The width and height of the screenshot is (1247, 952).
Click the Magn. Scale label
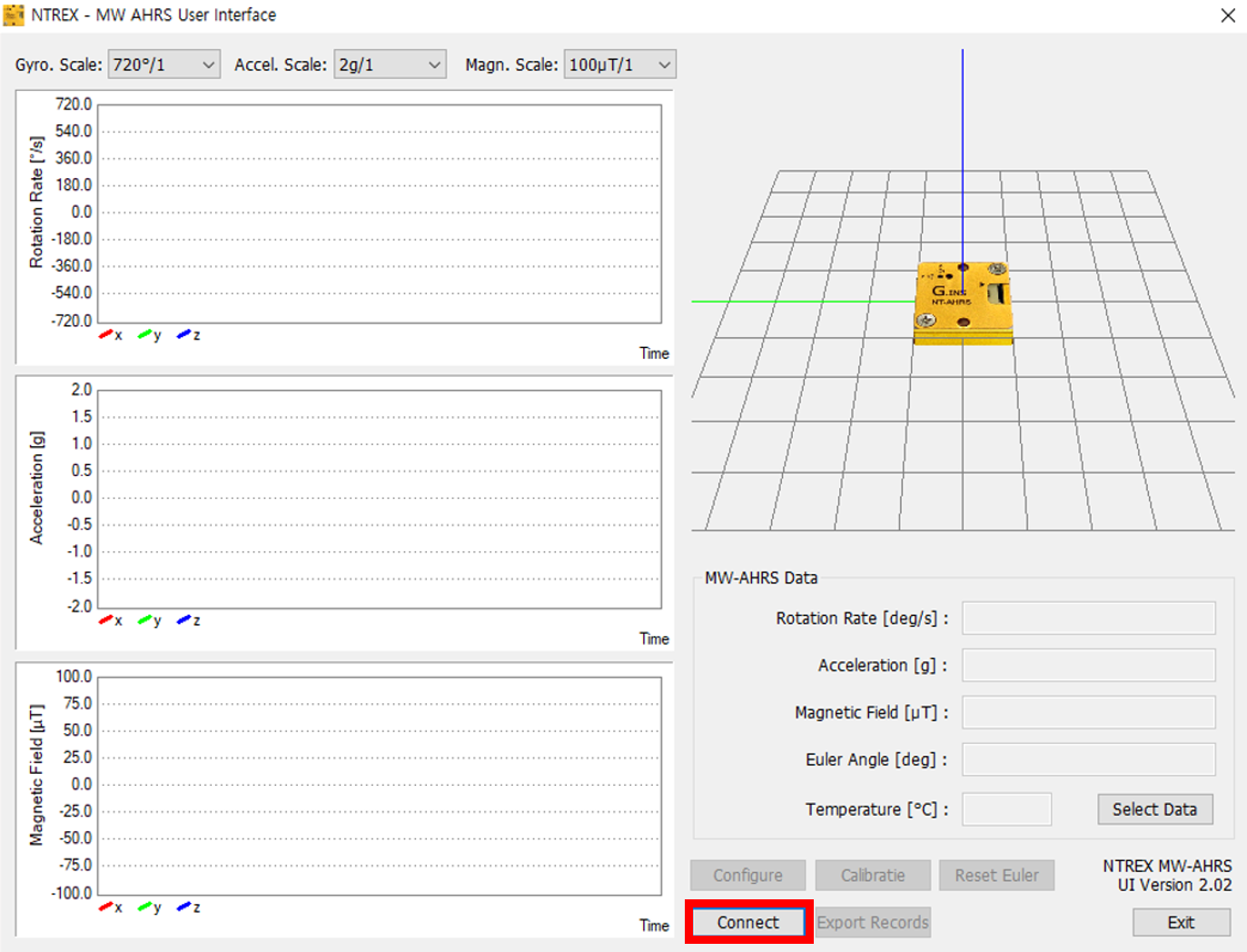511,64
